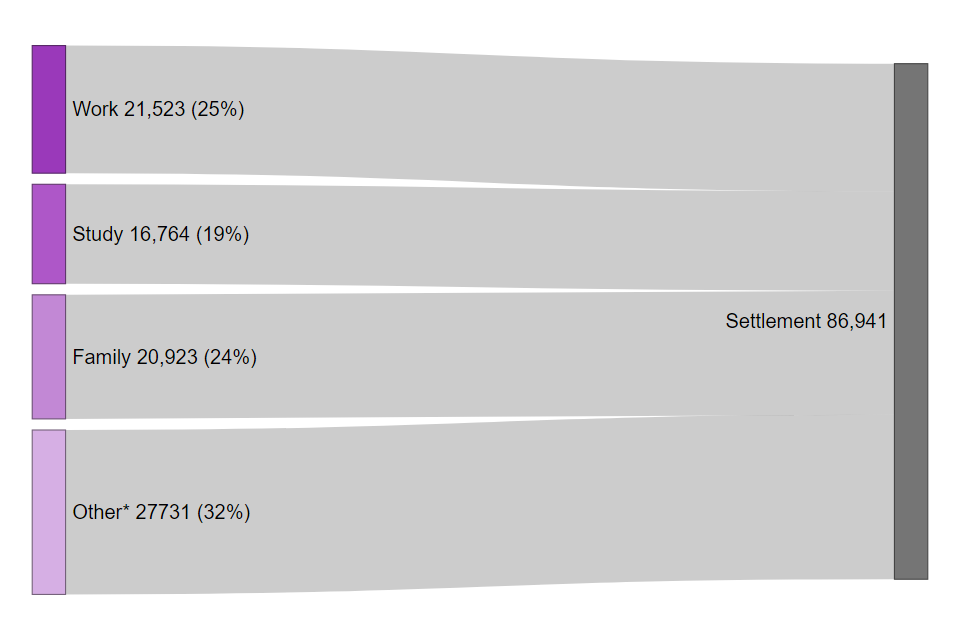Click the (19%) percentage beside Study
960x640 pixels.
pos(222,234)
